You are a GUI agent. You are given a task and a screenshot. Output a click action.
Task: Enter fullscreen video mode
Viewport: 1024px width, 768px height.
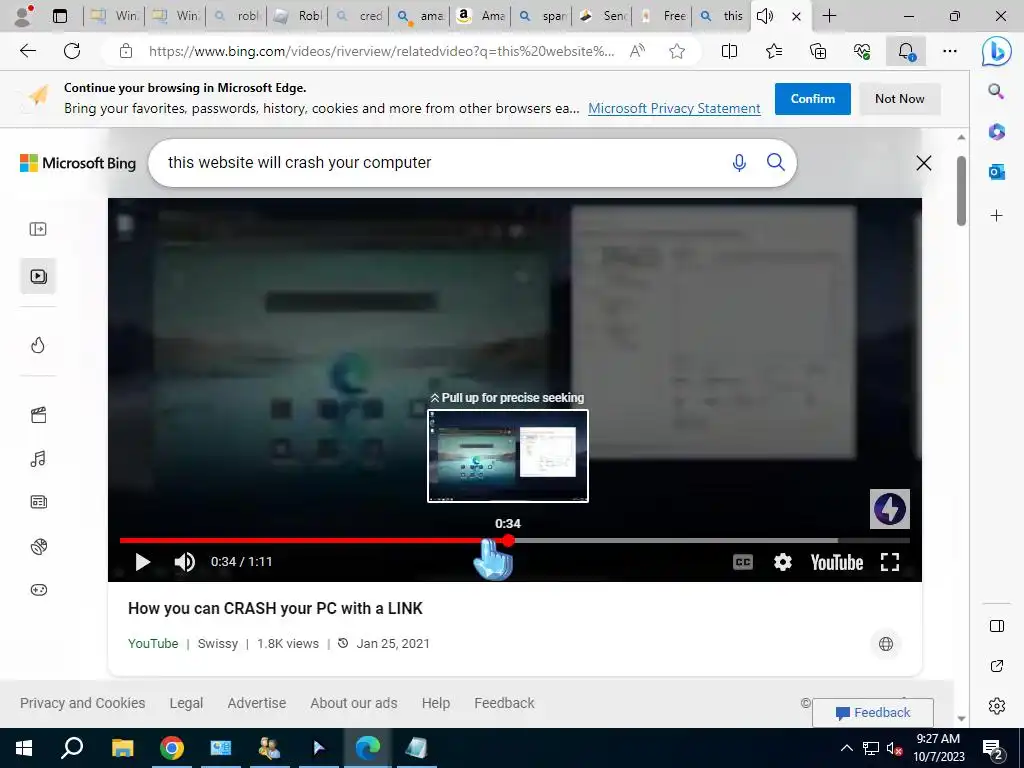pos(889,562)
